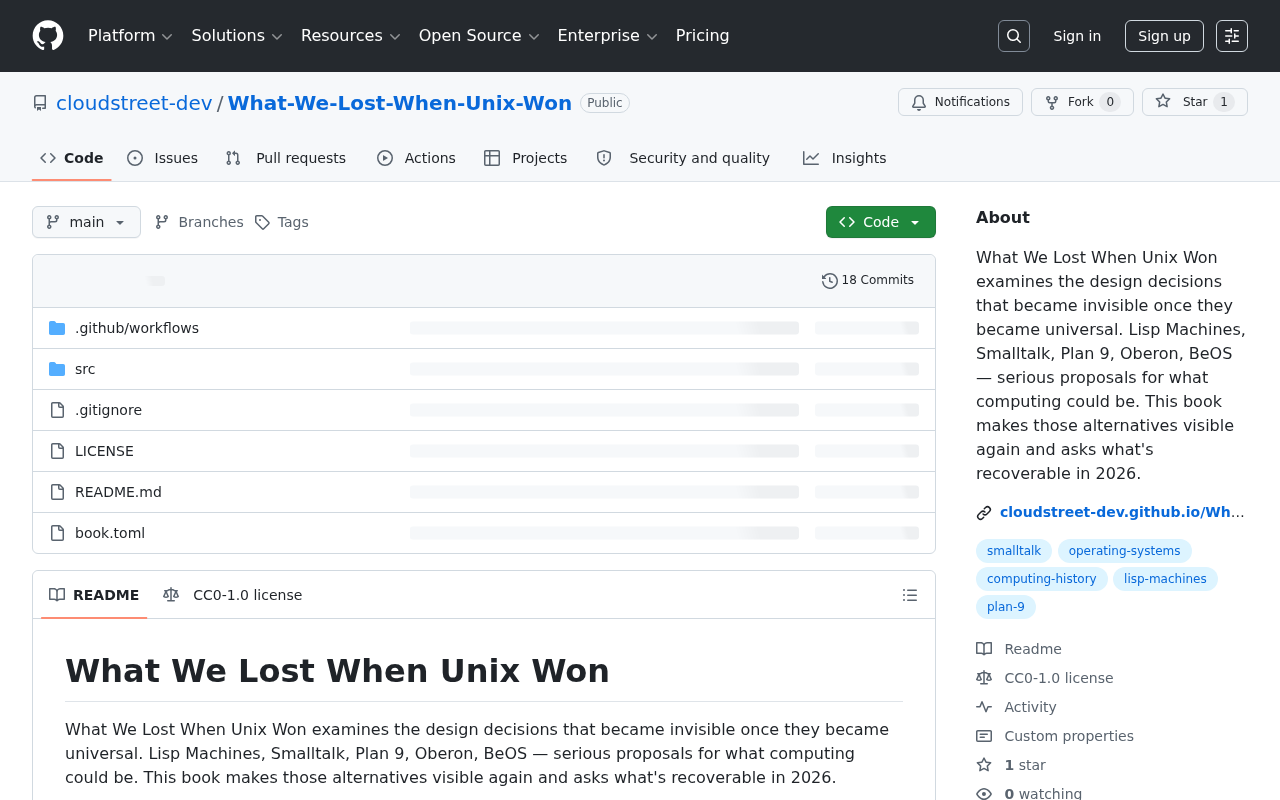The height and width of the screenshot is (800, 1280).
Task: Click the folder icon next to src
Action: (57, 369)
